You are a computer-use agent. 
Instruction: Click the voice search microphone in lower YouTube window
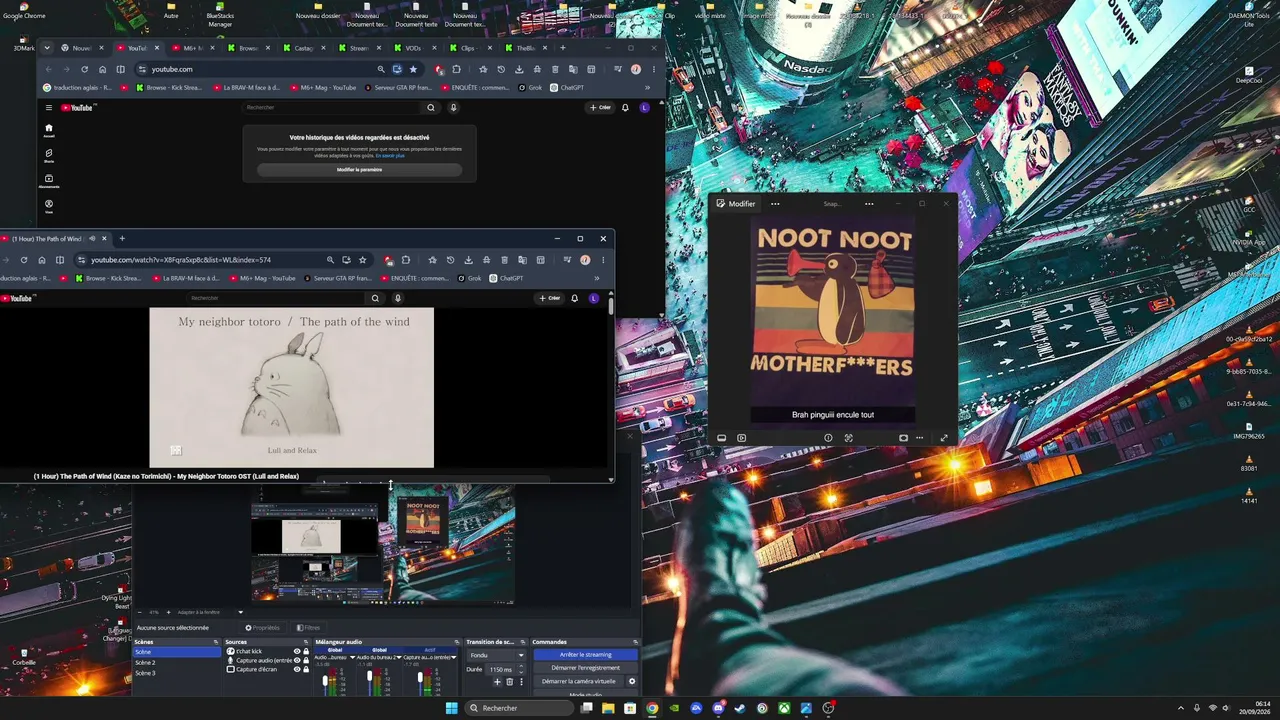click(x=398, y=298)
